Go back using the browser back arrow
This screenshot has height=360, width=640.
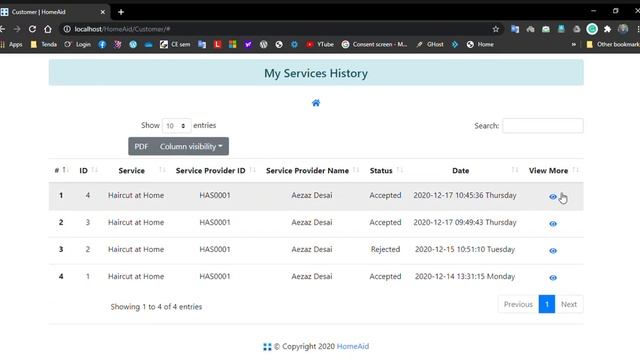tap(2, 29)
